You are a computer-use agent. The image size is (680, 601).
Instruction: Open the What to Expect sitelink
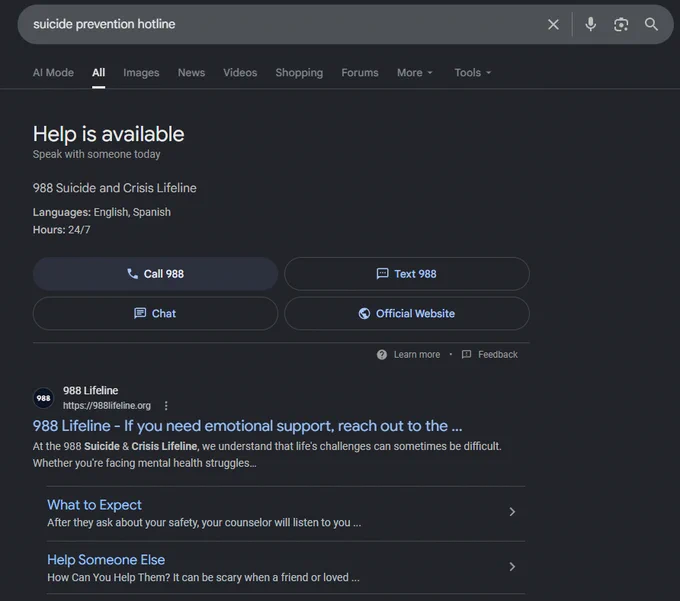[94, 505]
